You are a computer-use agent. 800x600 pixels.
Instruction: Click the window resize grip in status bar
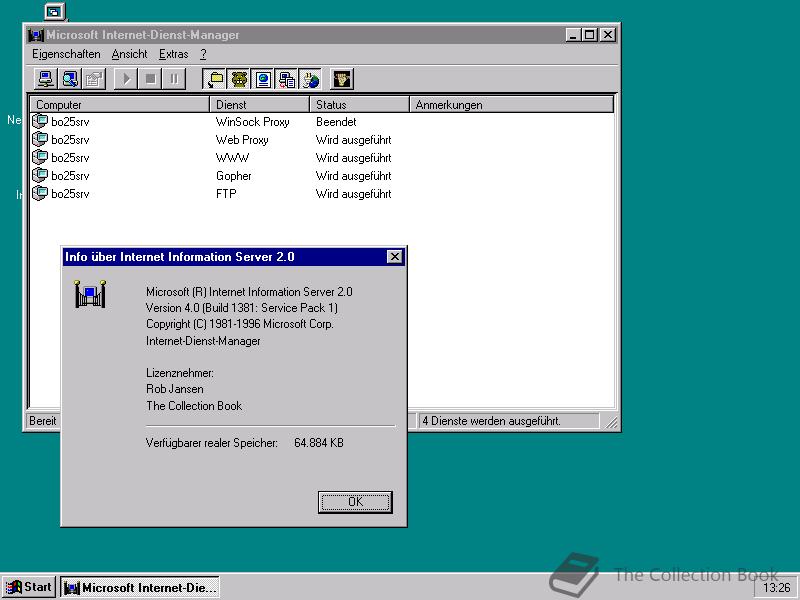coord(611,422)
